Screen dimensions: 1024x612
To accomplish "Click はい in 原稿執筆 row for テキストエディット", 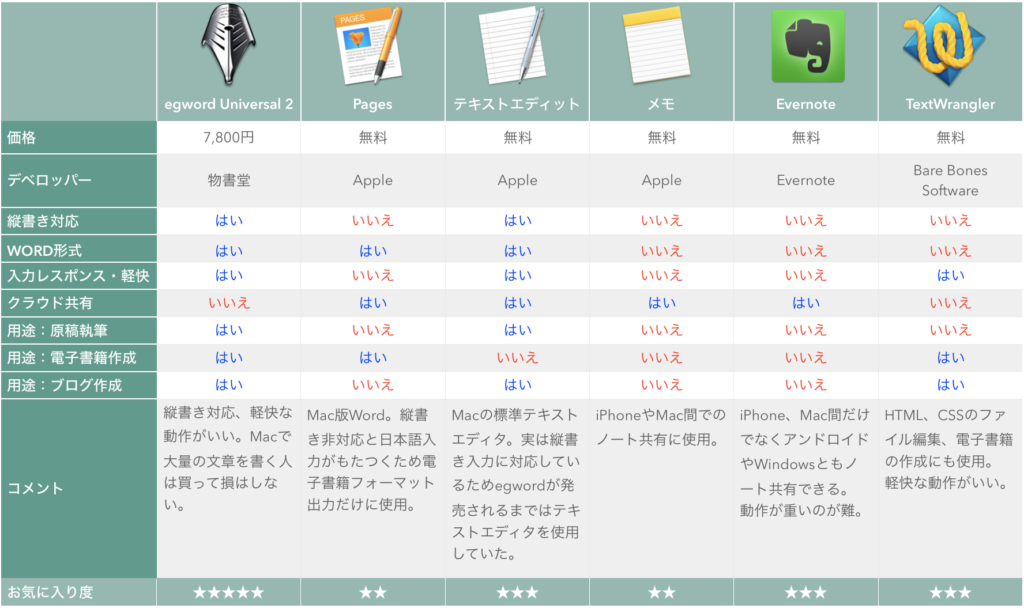I will click(517, 330).
